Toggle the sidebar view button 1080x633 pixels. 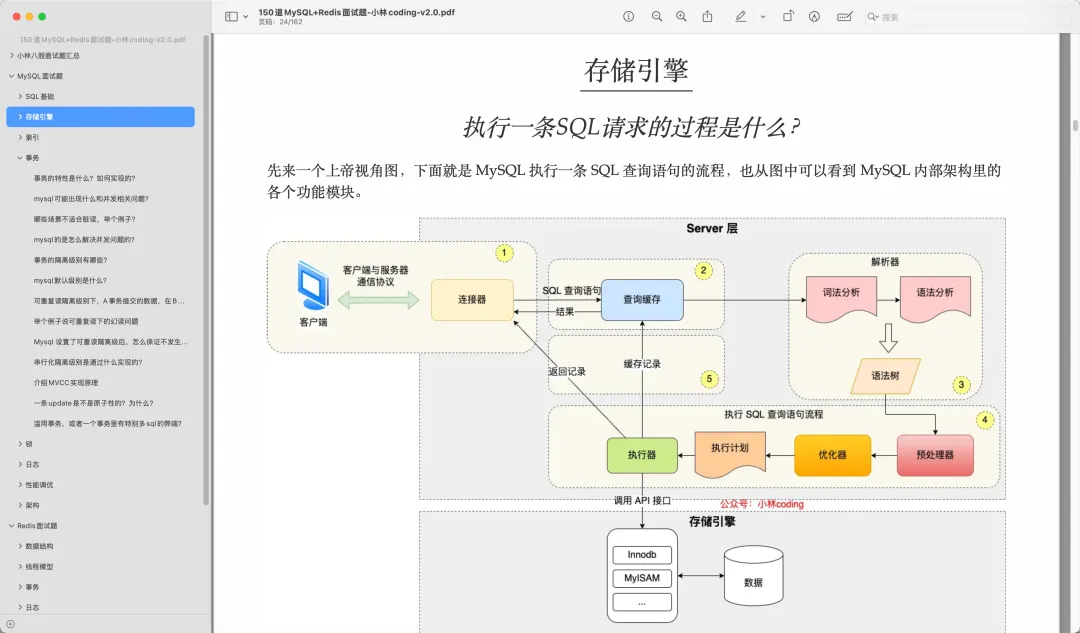231,16
